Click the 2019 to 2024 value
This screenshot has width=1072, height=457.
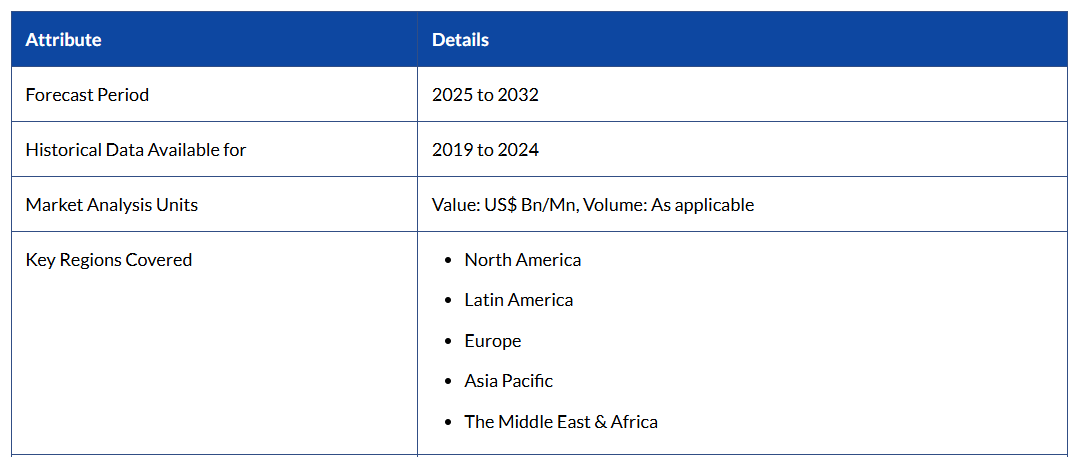pos(485,150)
